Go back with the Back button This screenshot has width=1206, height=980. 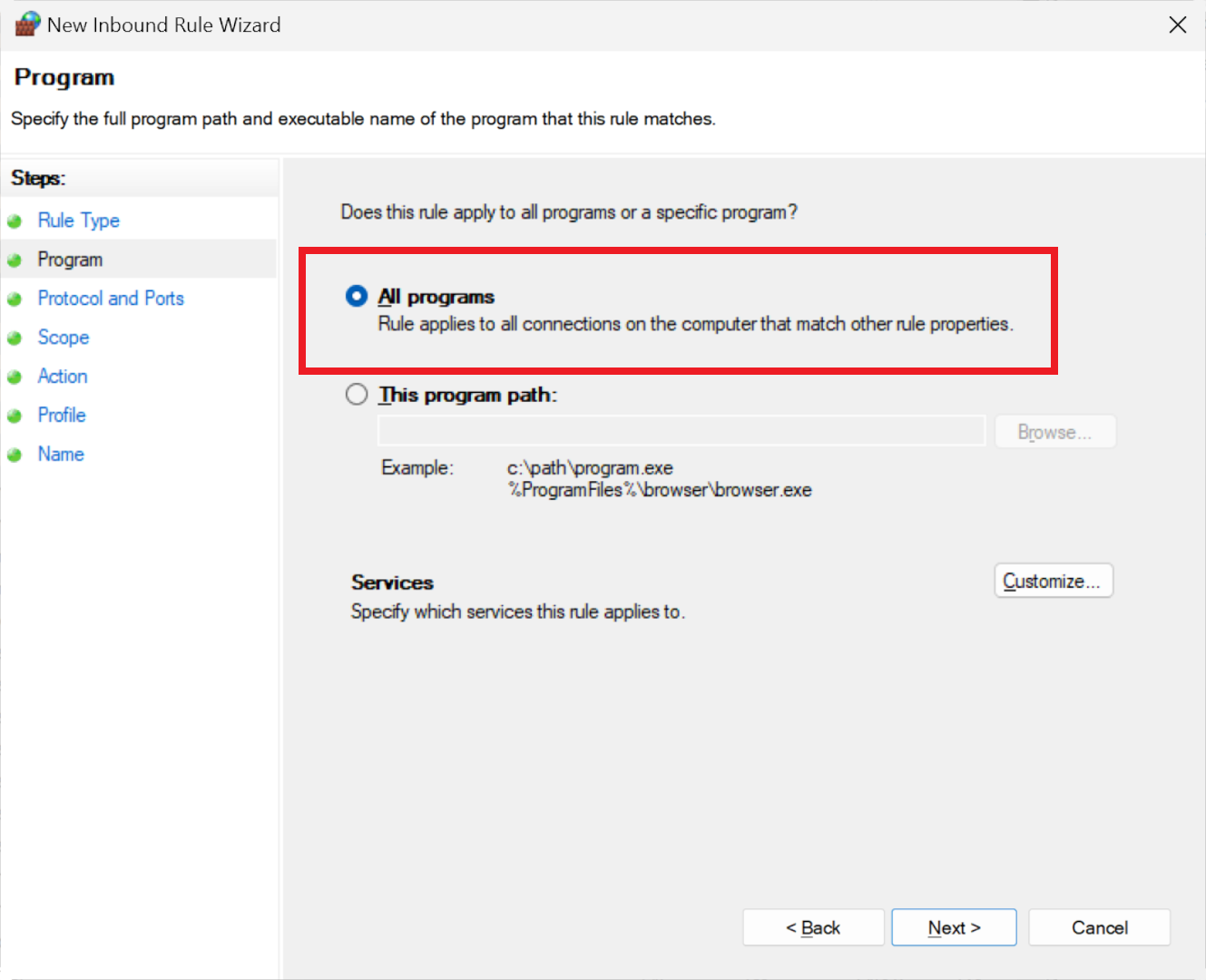(x=813, y=927)
